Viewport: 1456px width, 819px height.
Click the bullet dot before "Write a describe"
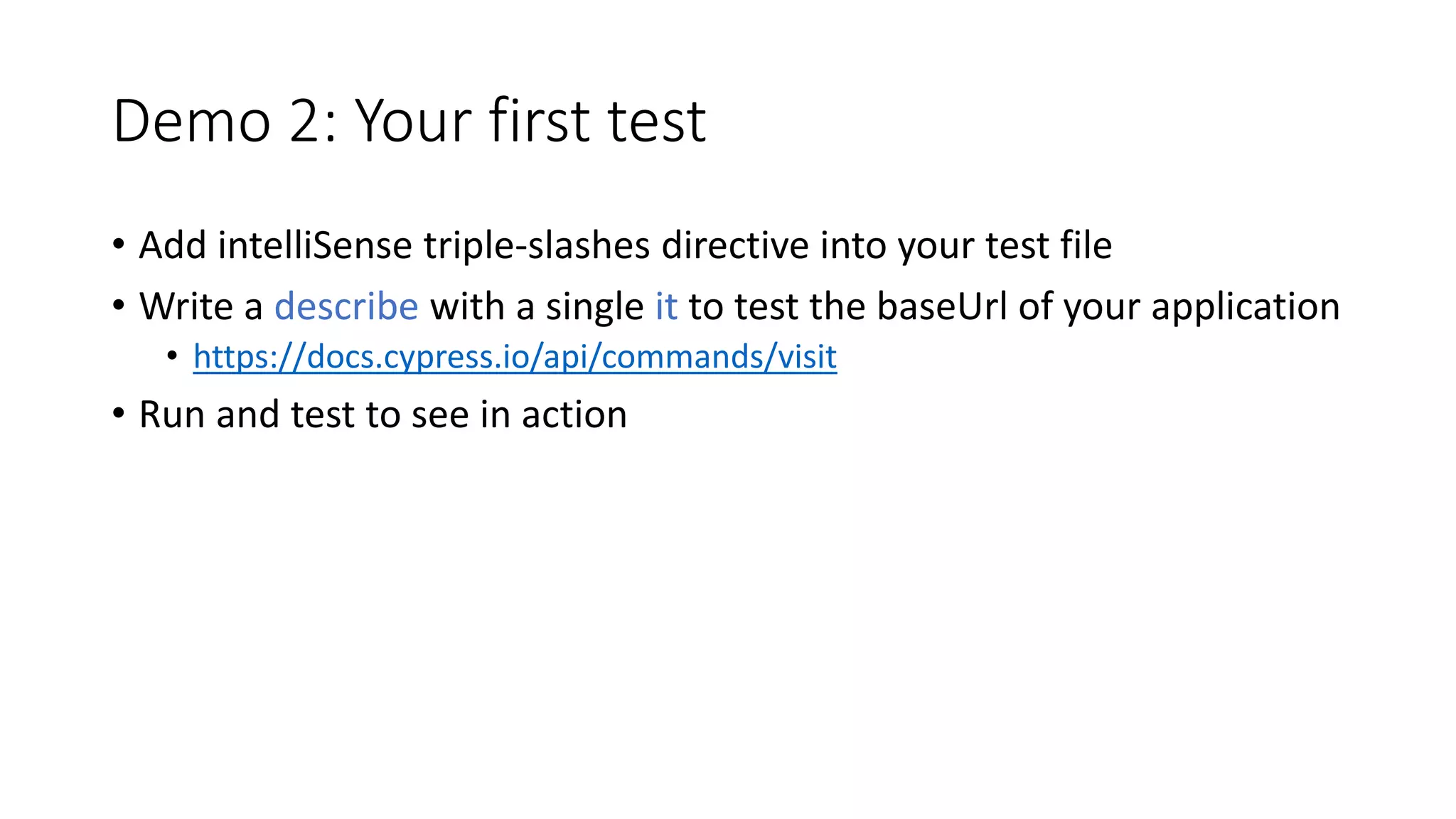click(x=119, y=306)
